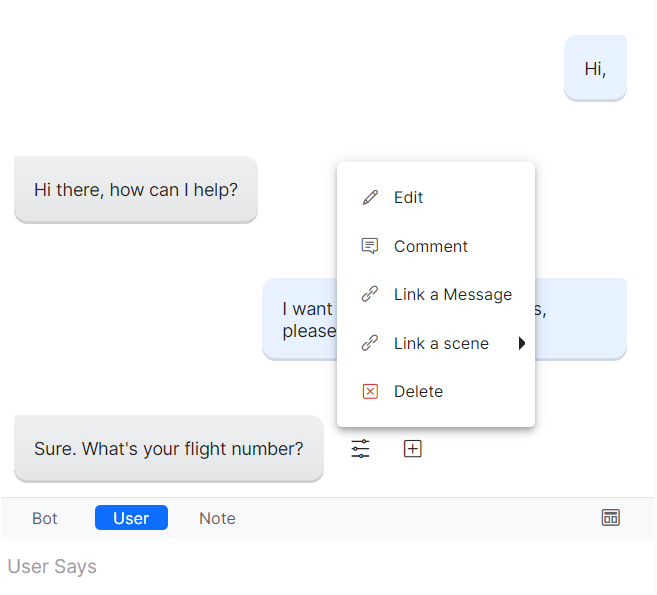657x595 pixels.
Task: Click in the User Says input field
Action: 300,567
